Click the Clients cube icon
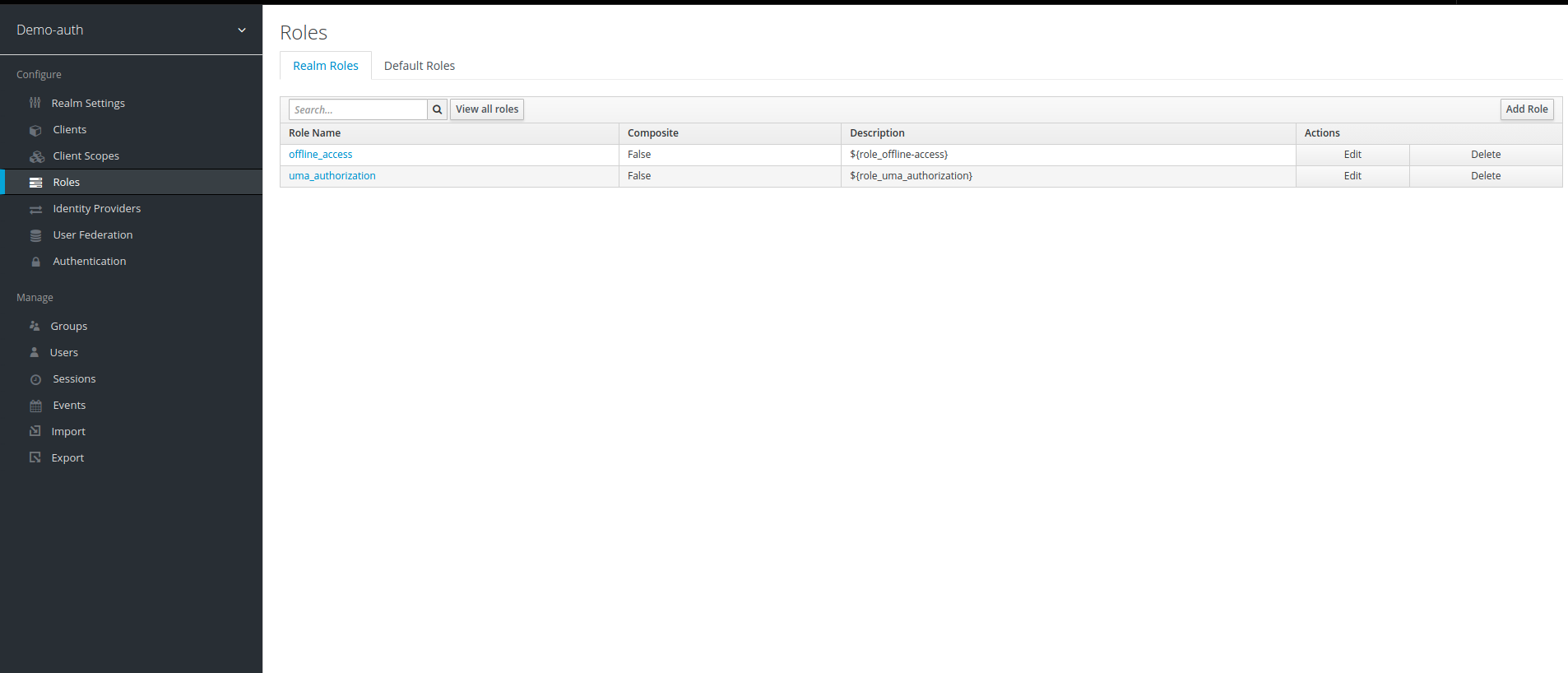1568x673 pixels. pos(35,130)
